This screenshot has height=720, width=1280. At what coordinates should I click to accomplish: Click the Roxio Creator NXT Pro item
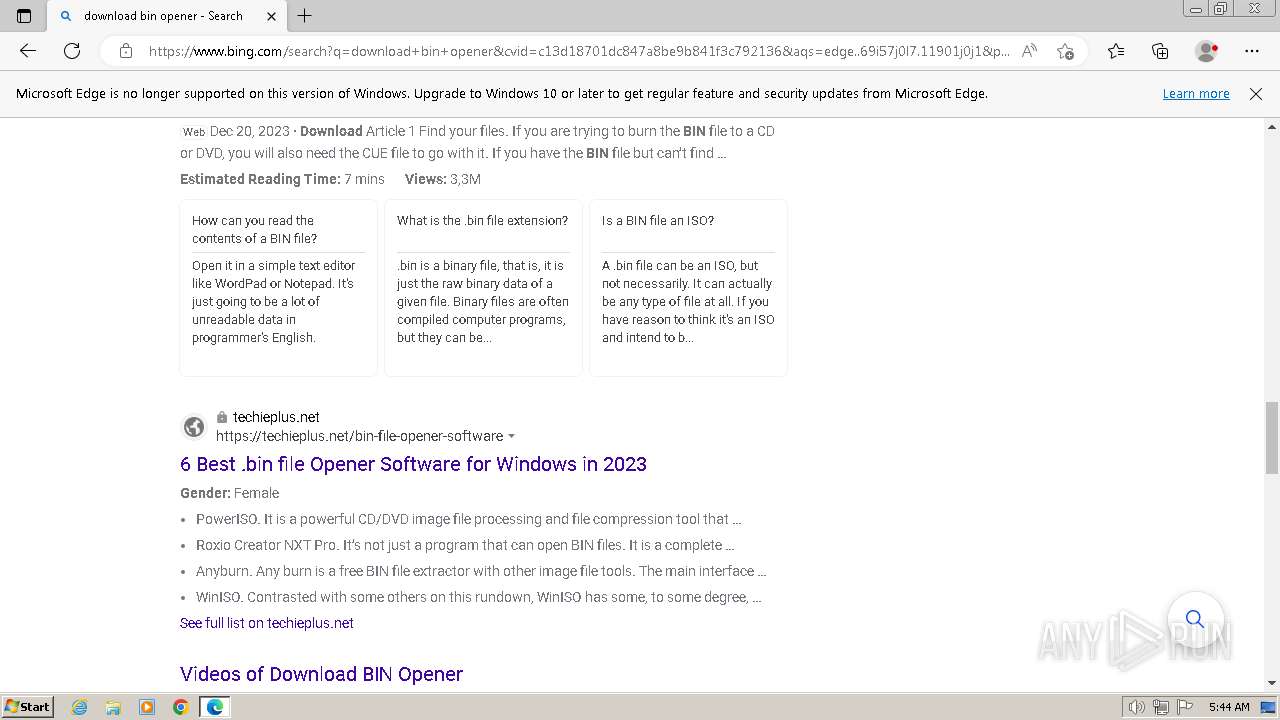tap(465, 545)
